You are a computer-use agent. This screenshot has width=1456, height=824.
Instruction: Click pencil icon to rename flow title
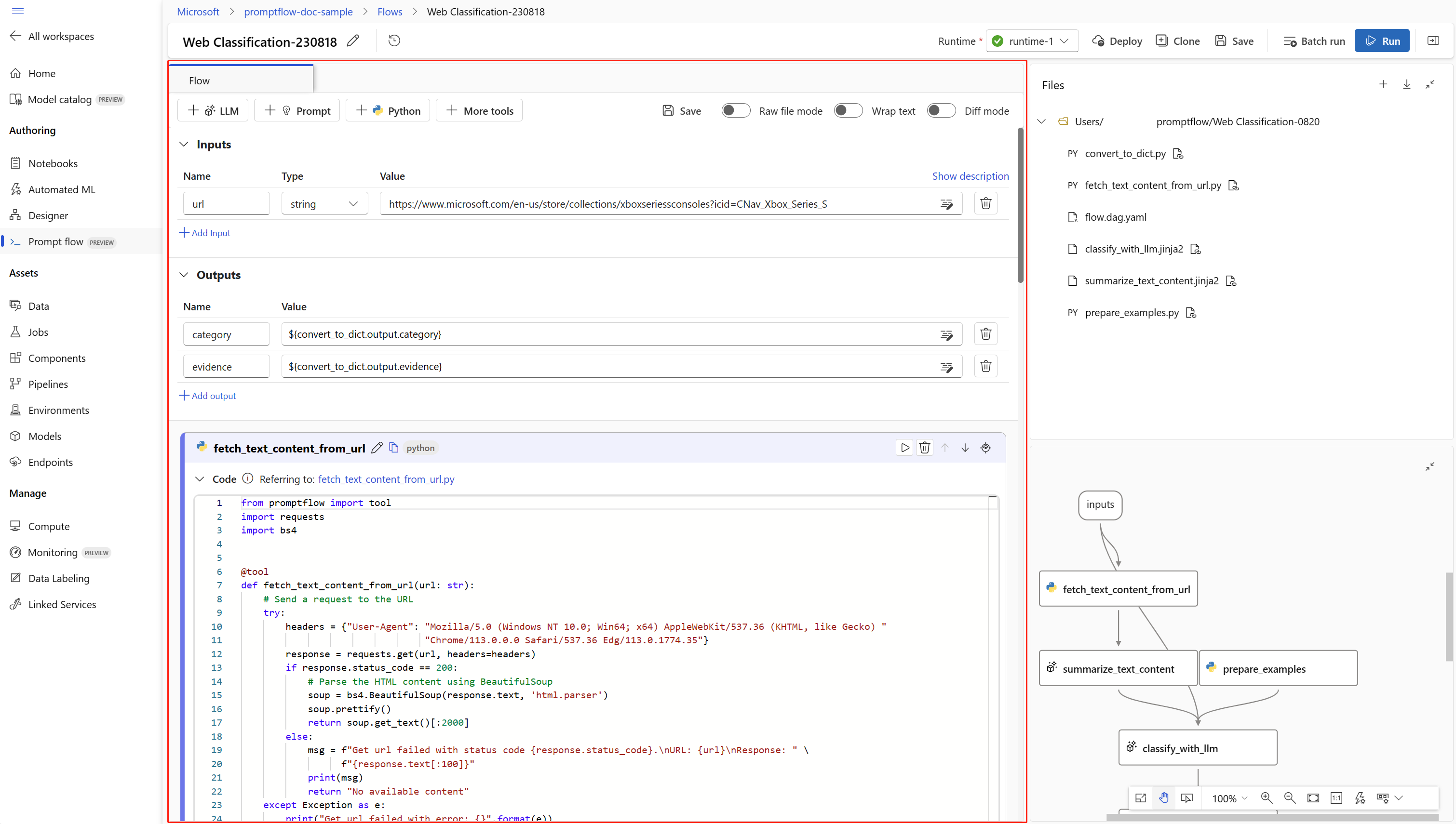click(353, 41)
